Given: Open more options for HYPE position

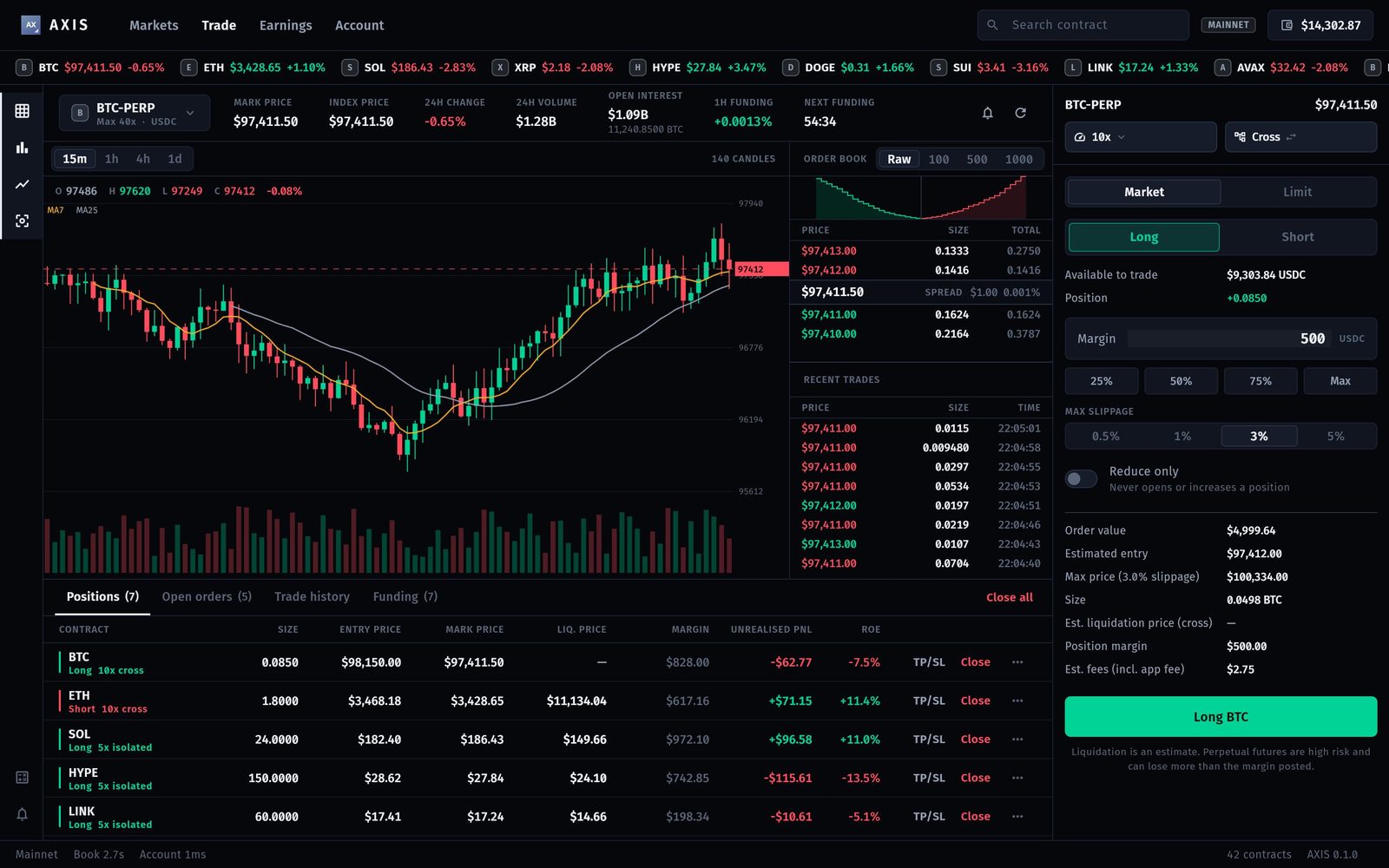Looking at the screenshot, I should click(1017, 778).
